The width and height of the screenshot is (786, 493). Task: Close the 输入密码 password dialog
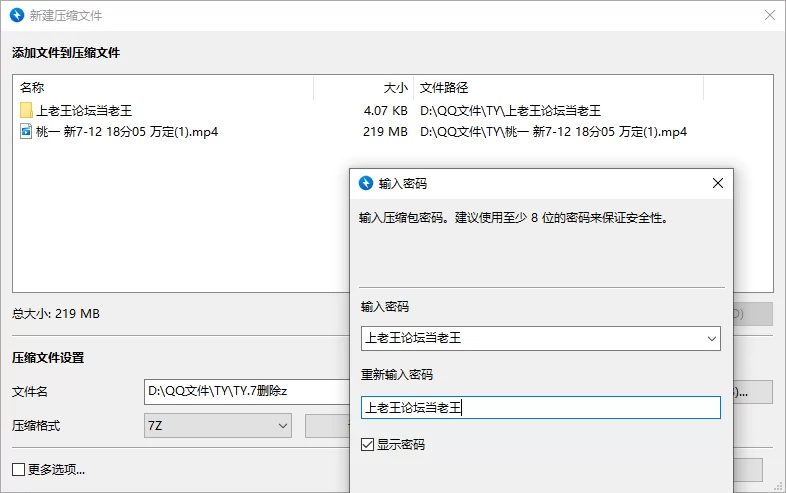718,183
